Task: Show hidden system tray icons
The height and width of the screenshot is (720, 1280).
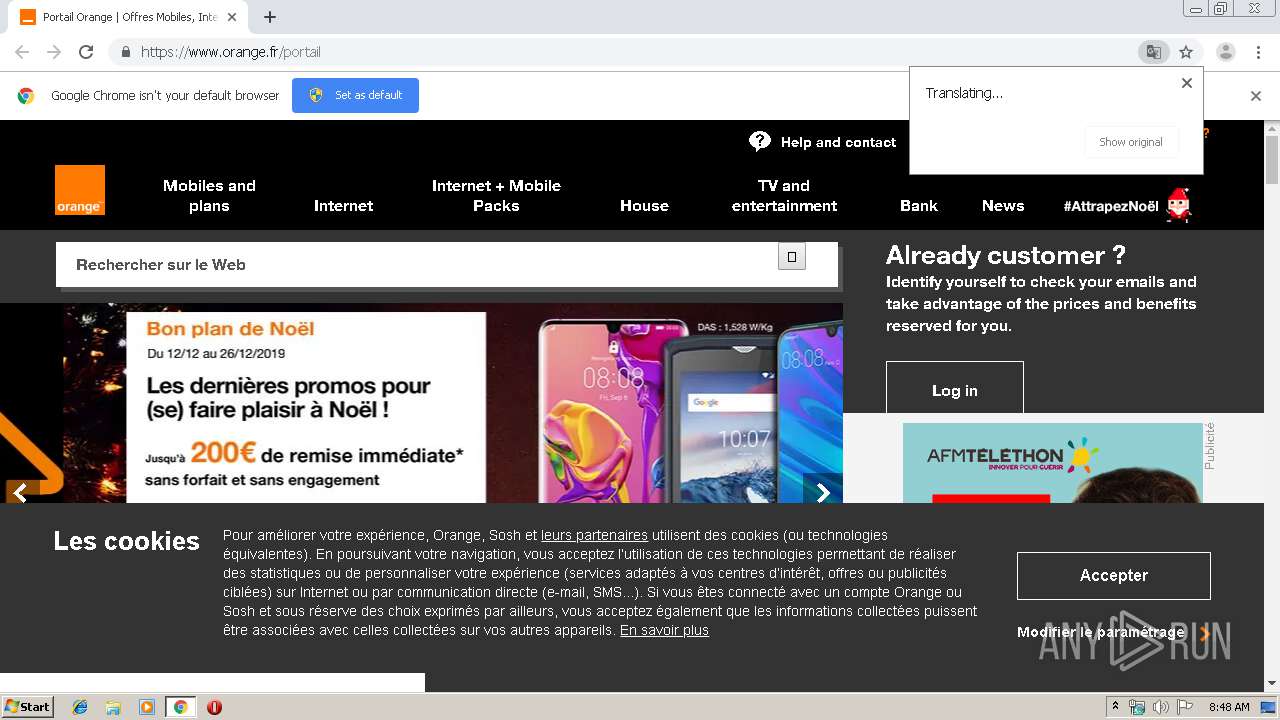Action: click(1115, 707)
